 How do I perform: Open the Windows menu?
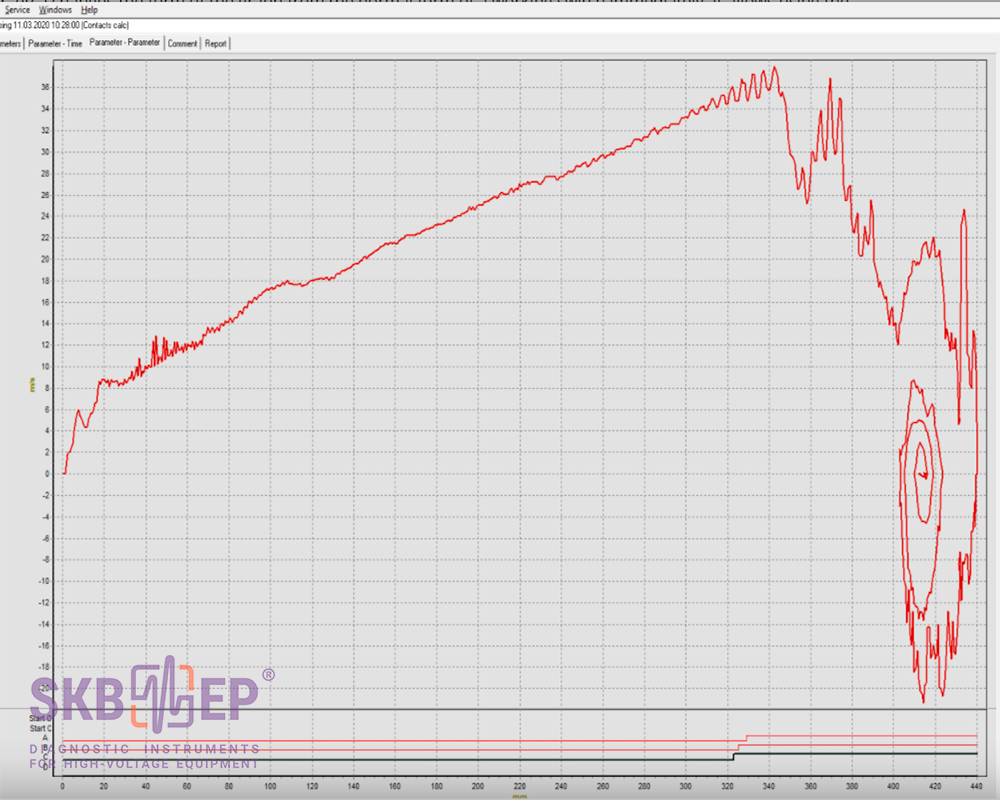pyautogui.click(x=55, y=9)
